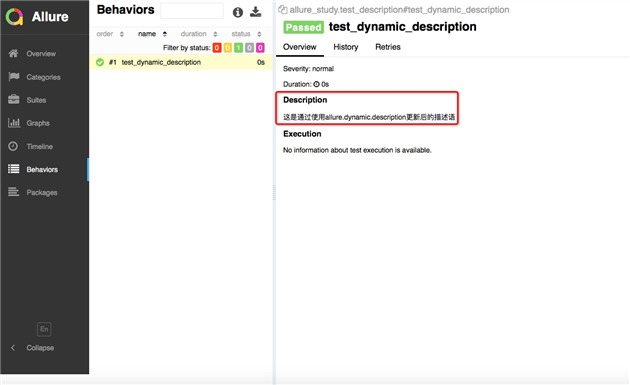Open Timeline via clock icon
Screen dimensions: 630x385
pyautogui.click(x=13, y=146)
